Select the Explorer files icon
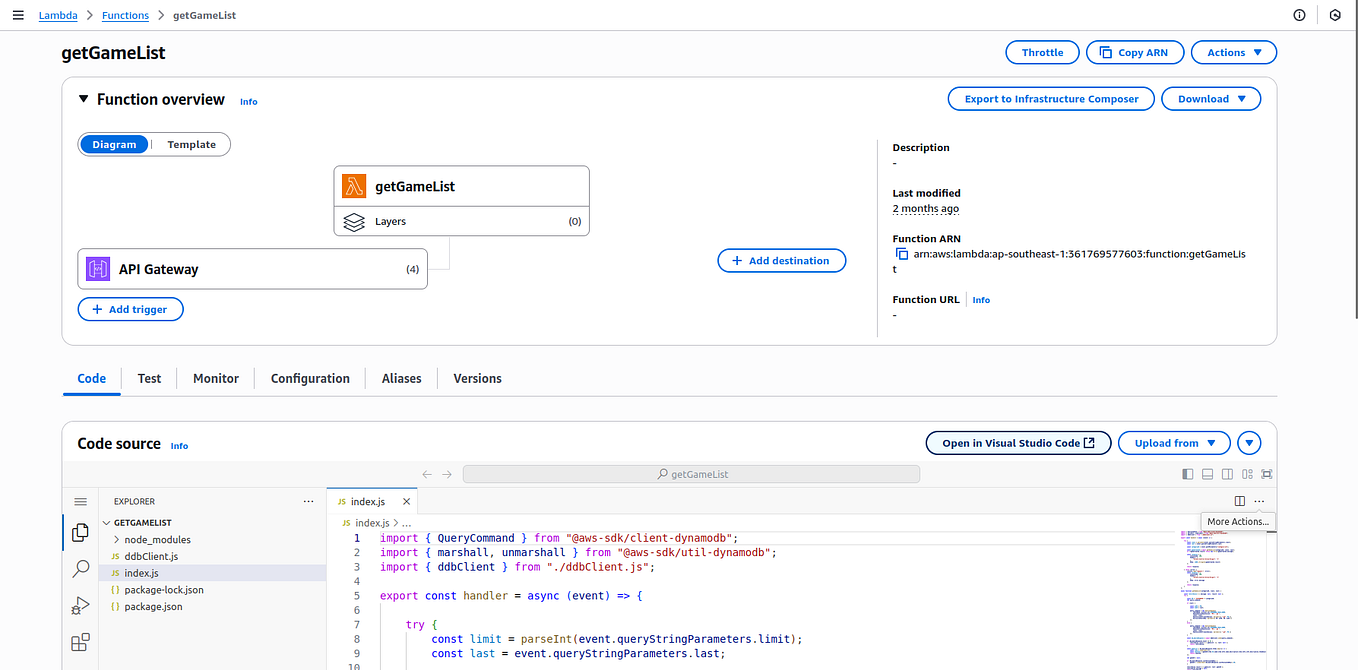The width and height of the screenshot is (1358, 670). (x=80, y=533)
